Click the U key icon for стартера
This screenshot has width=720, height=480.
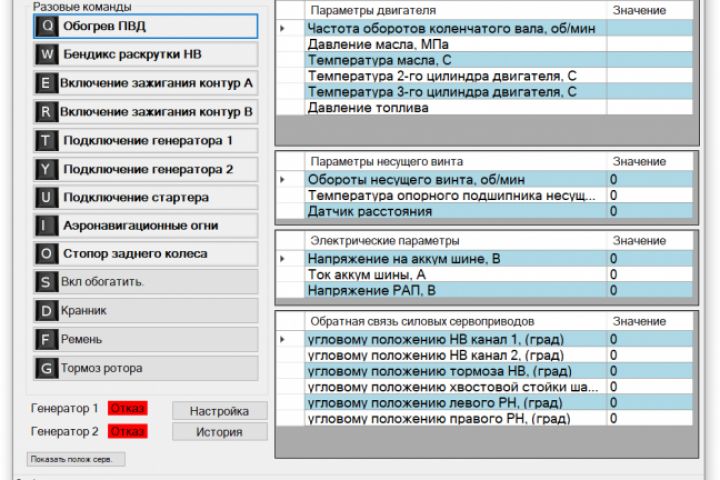(x=46, y=198)
